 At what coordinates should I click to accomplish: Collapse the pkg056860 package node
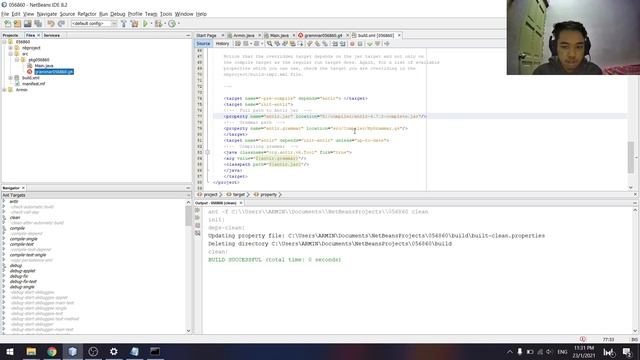click(17, 60)
